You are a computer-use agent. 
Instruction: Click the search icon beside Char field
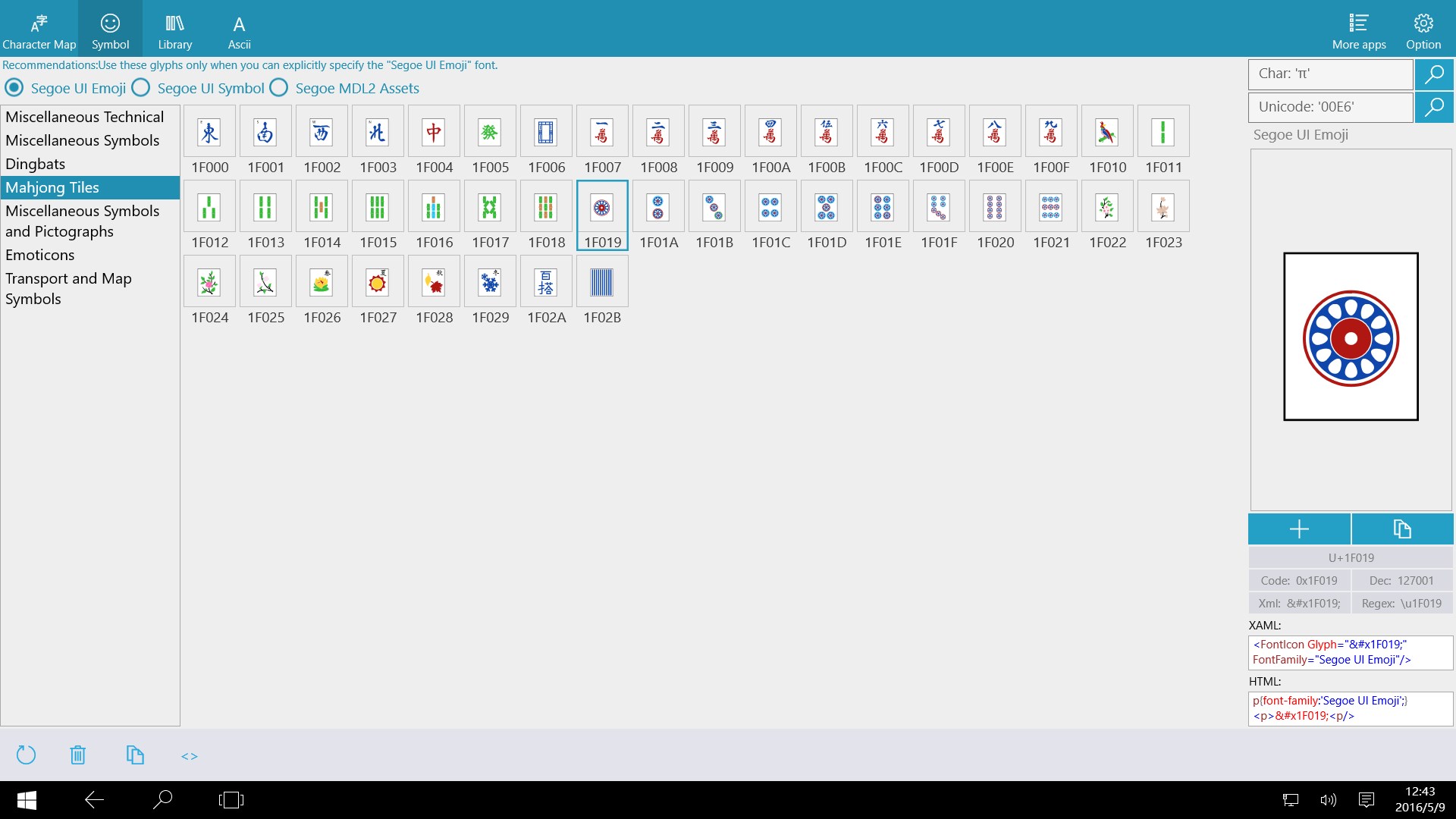(1433, 74)
